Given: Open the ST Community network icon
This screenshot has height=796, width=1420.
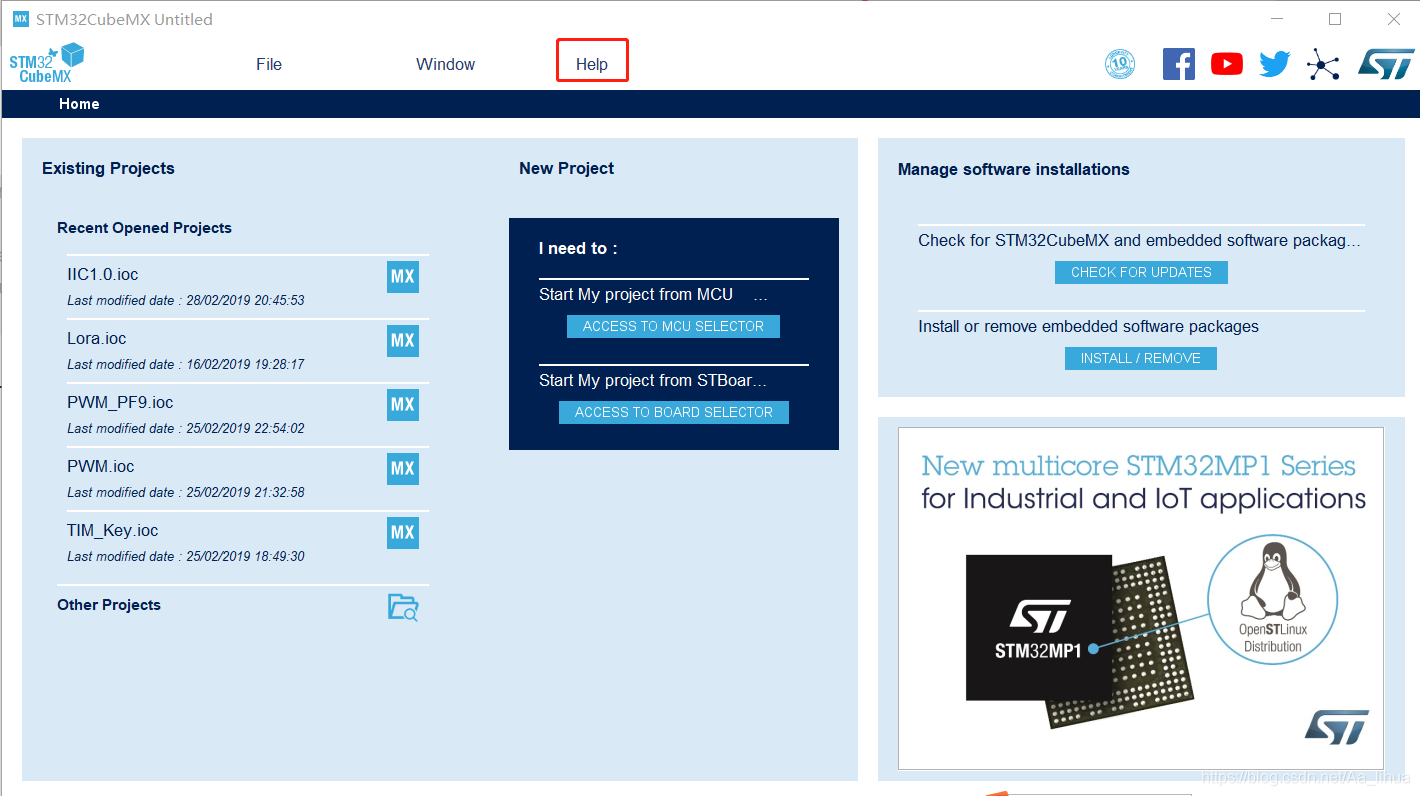Looking at the screenshot, I should (1323, 63).
